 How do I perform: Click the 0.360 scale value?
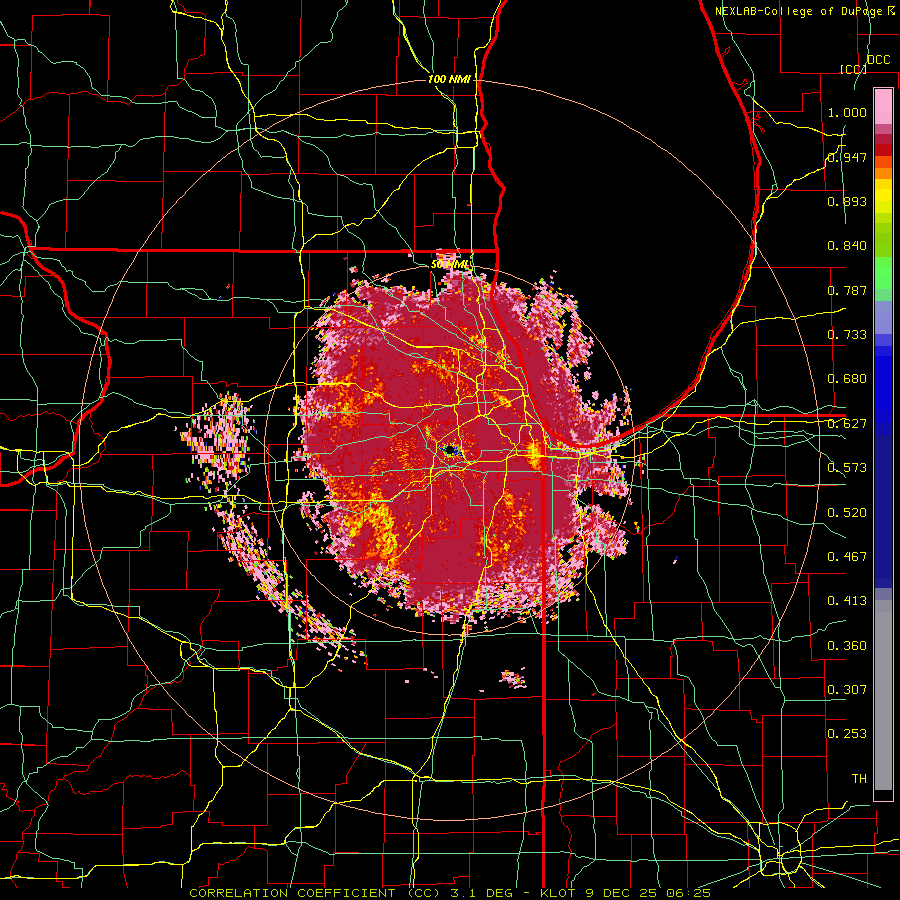pos(847,646)
